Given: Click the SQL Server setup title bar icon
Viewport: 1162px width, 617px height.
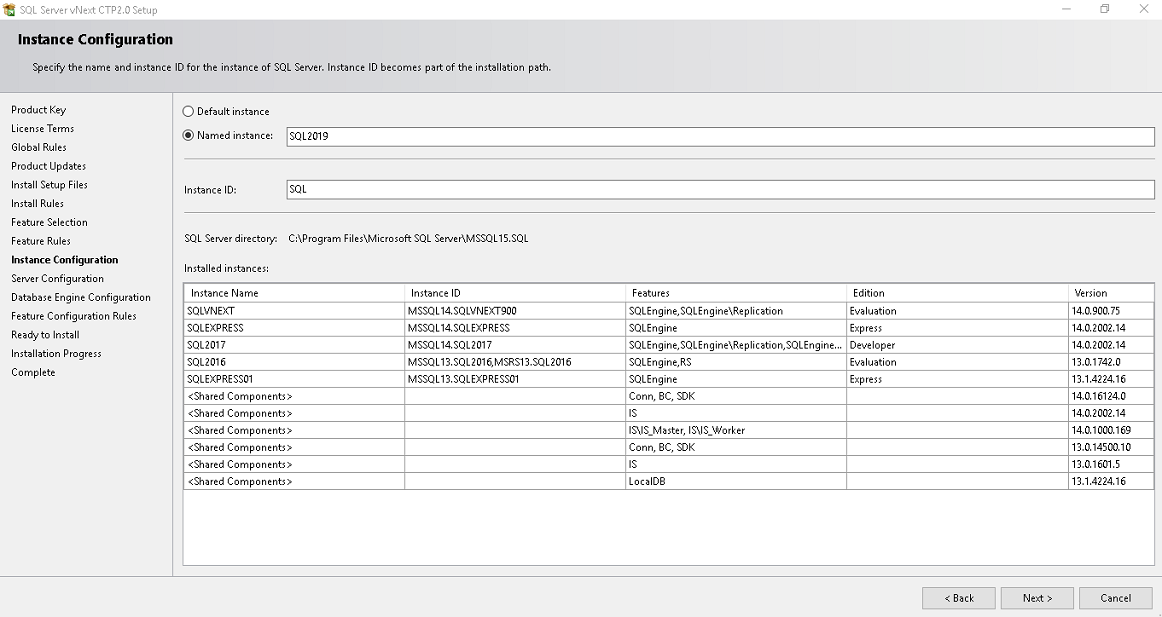Looking at the screenshot, I should click(x=9, y=10).
